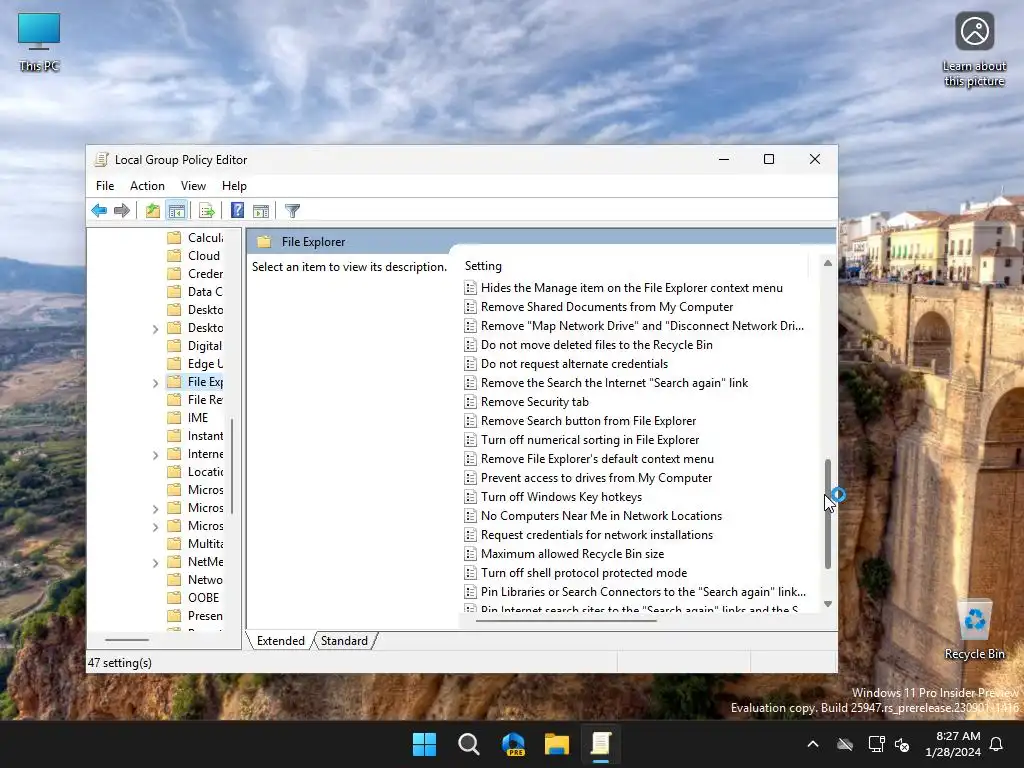
Task: Open the Help toolbar icon
Action: [238, 210]
